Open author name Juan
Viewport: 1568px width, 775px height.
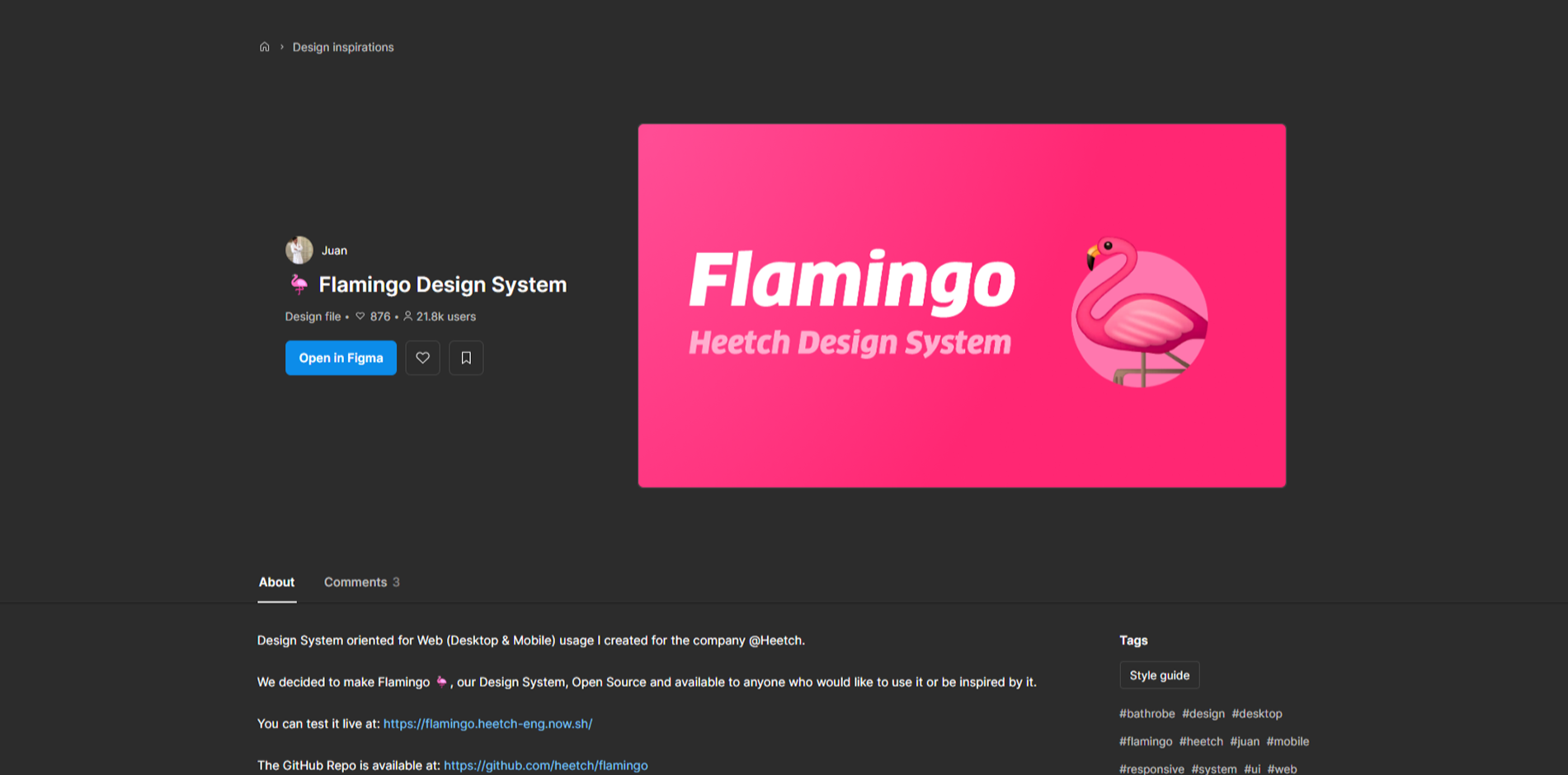click(334, 251)
